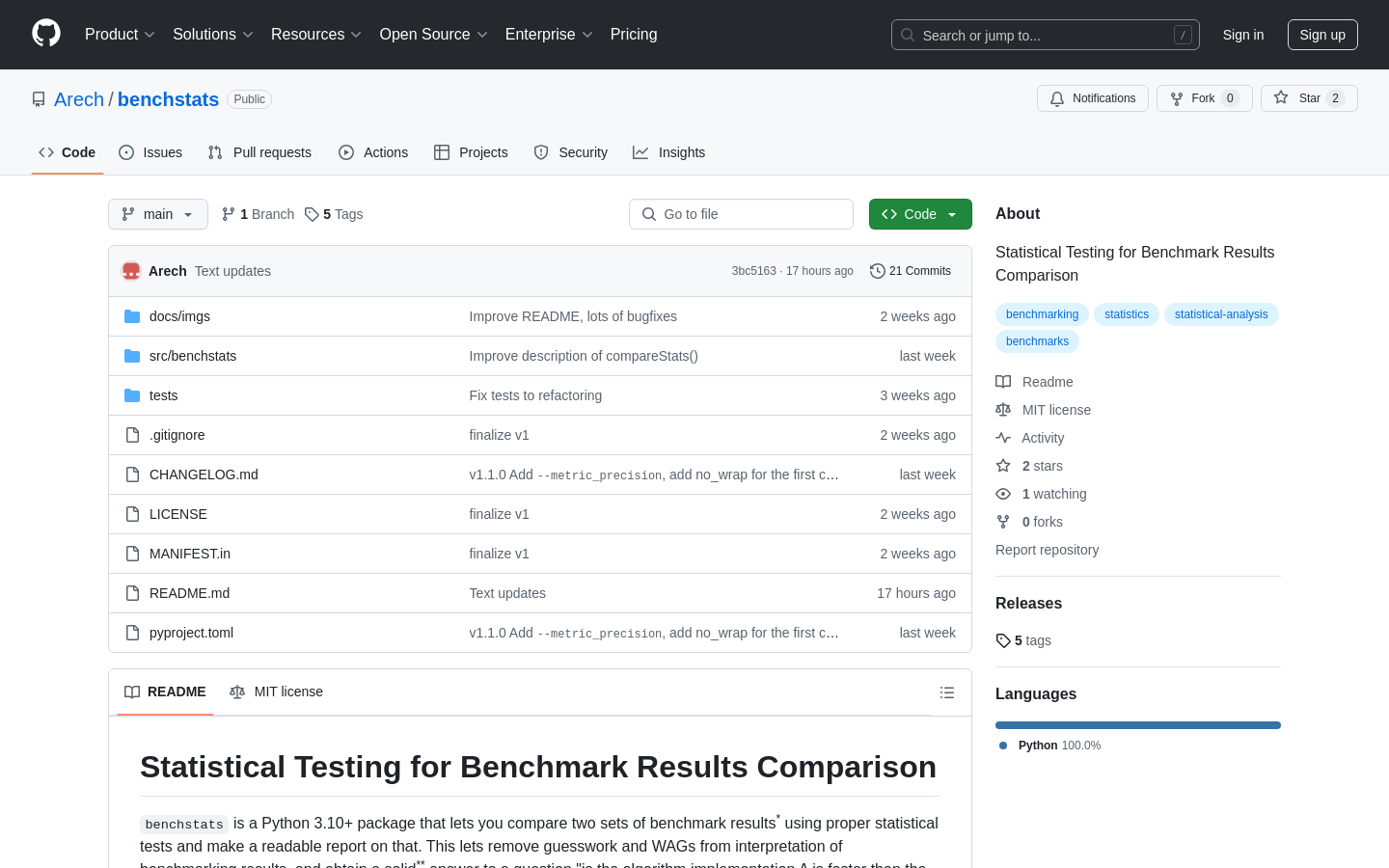Screen dimensions: 1389x868
Task: Click the .gitignore file icon
Action: pos(132,435)
